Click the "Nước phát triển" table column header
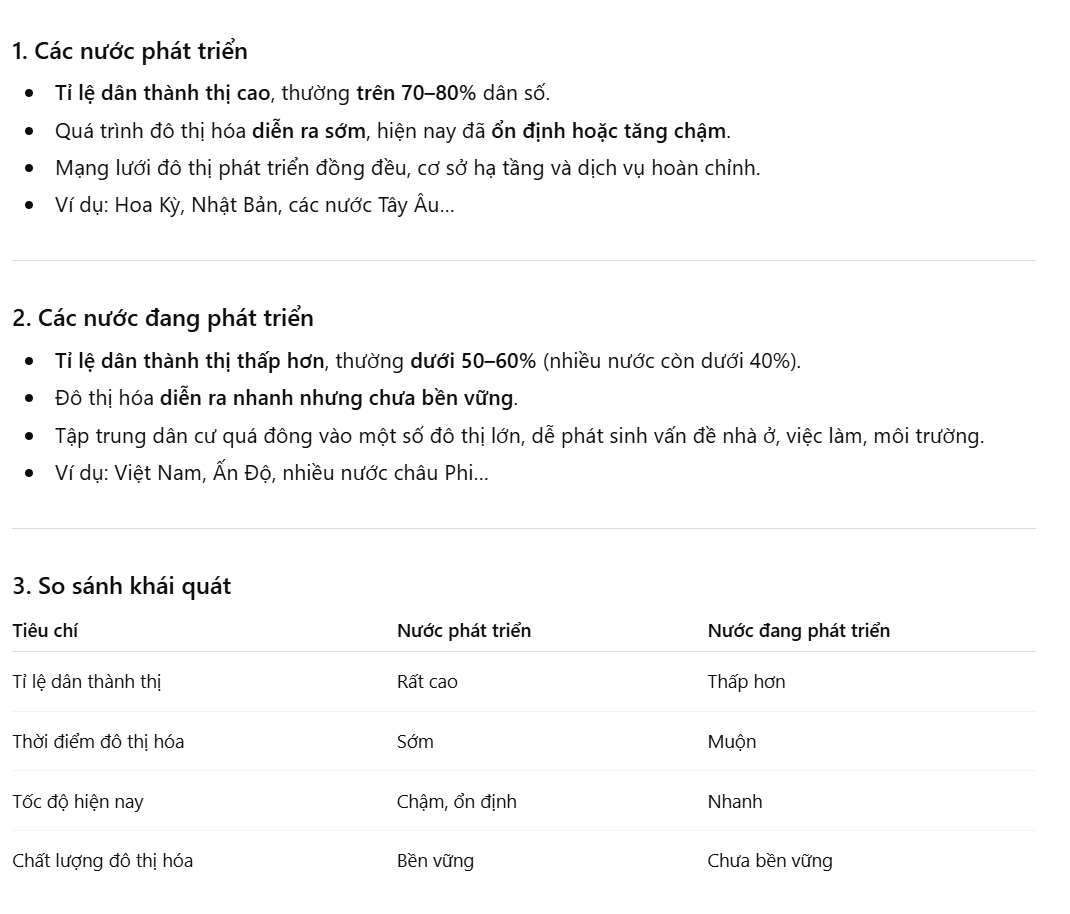Screen dimensions: 1070x914 464,631
